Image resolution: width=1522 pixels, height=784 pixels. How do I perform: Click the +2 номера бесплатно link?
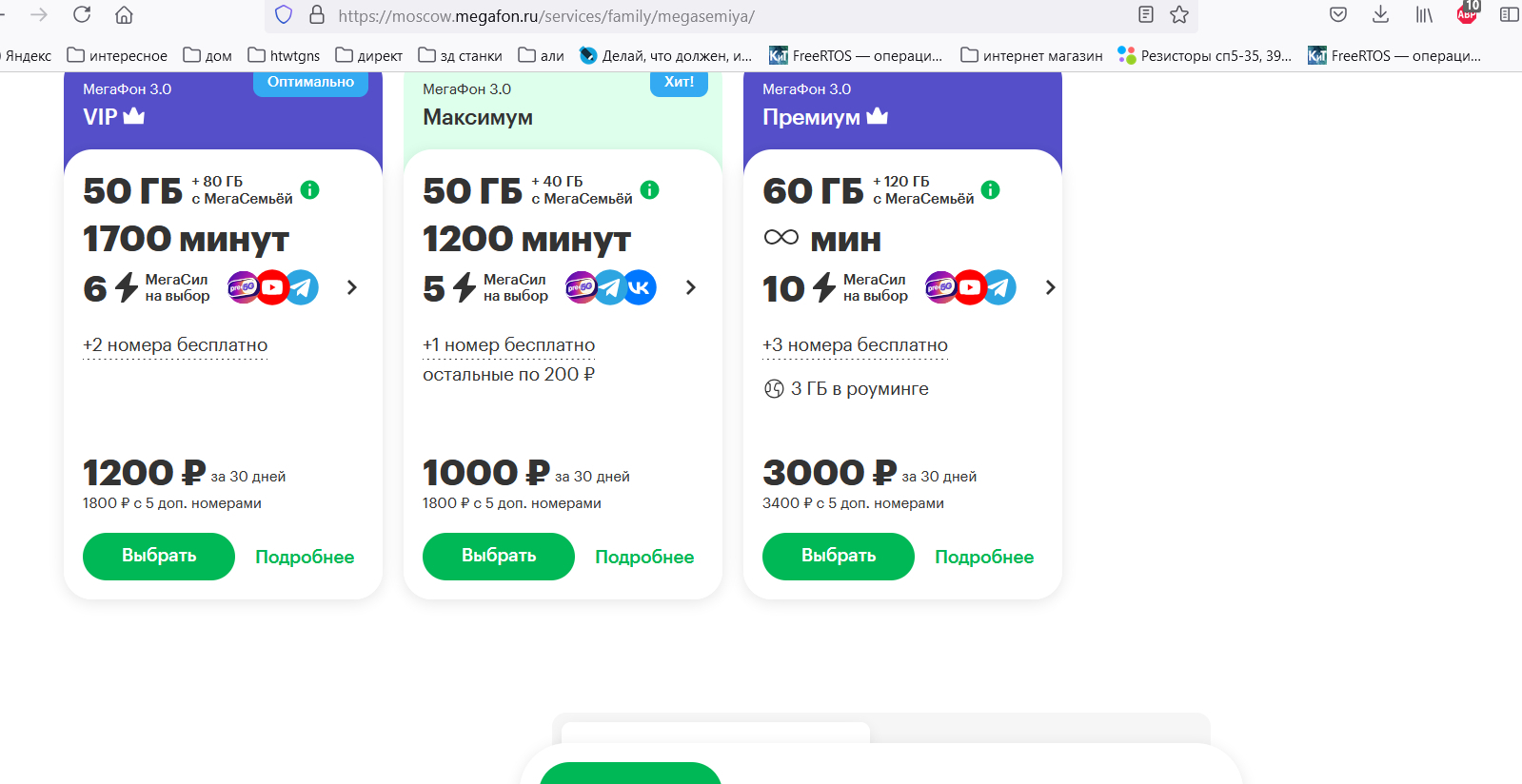175,345
